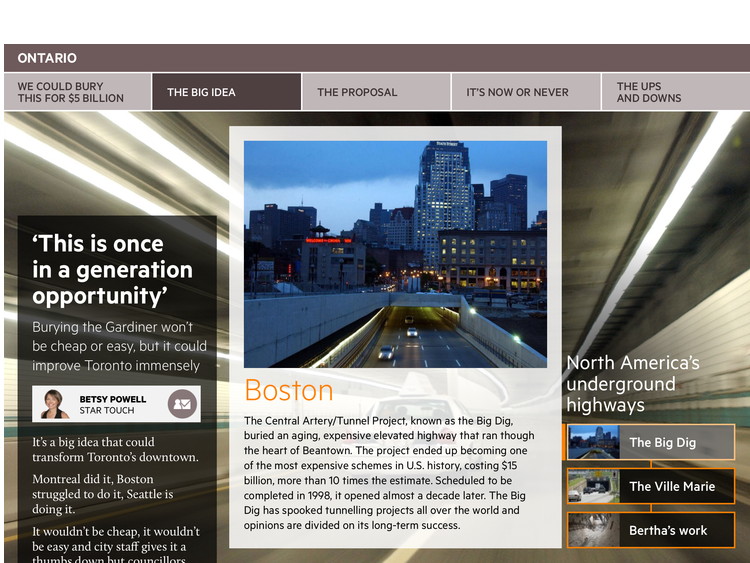Click Betsy Powell's portrait photo
This screenshot has width=750, height=563.
click(x=54, y=404)
